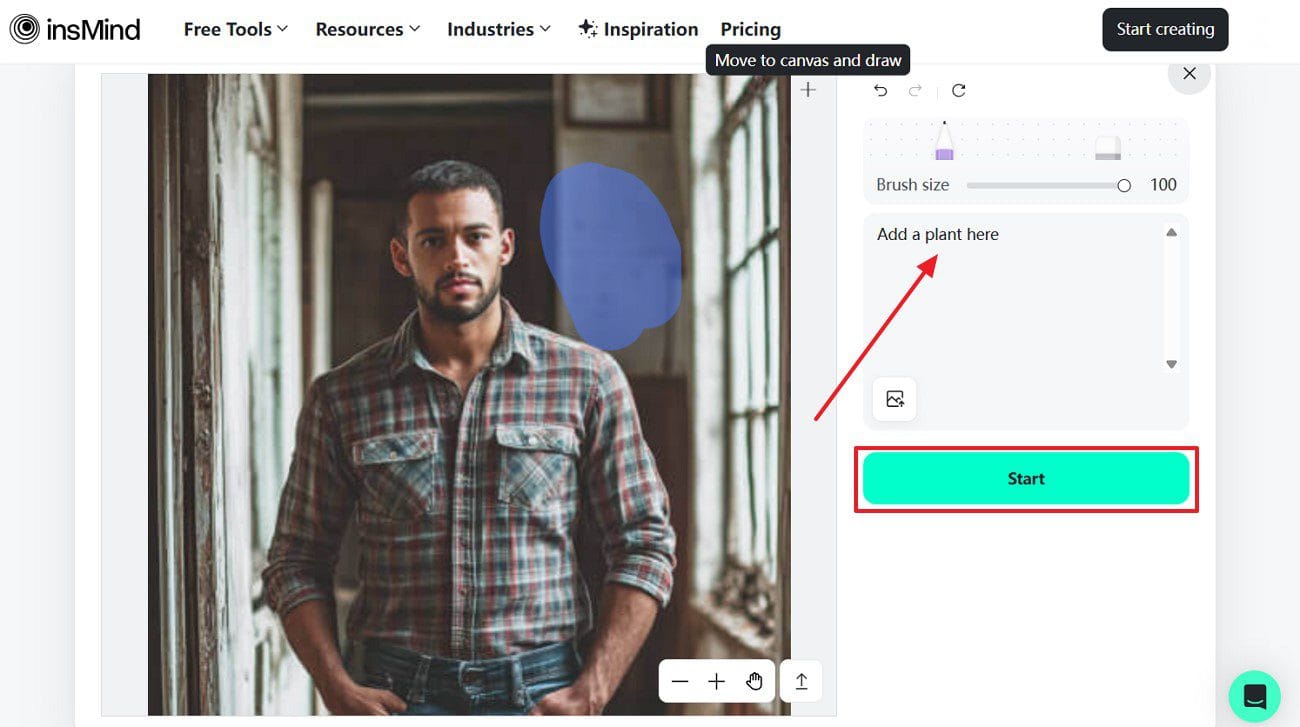The width and height of the screenshot is (1300, 727).
Task: Open the chat support widget
Action: coord(1254,696)
